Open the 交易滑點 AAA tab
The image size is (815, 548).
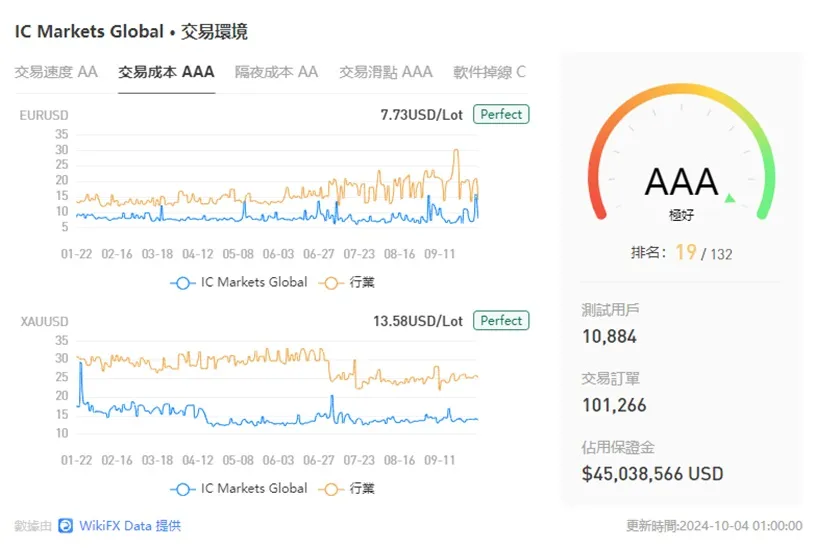[x=386, y=72]
